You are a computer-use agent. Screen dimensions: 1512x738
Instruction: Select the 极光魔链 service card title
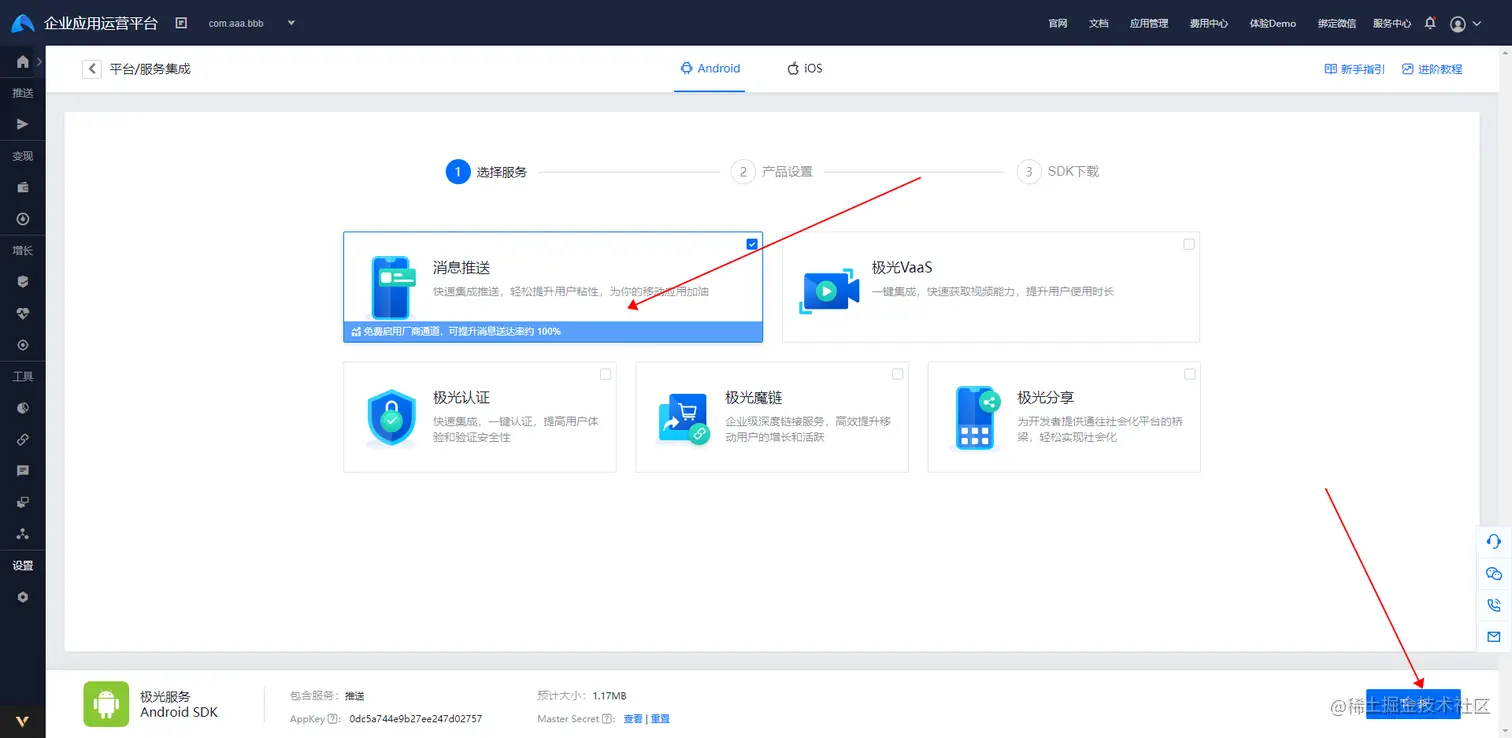pos(754,397)
